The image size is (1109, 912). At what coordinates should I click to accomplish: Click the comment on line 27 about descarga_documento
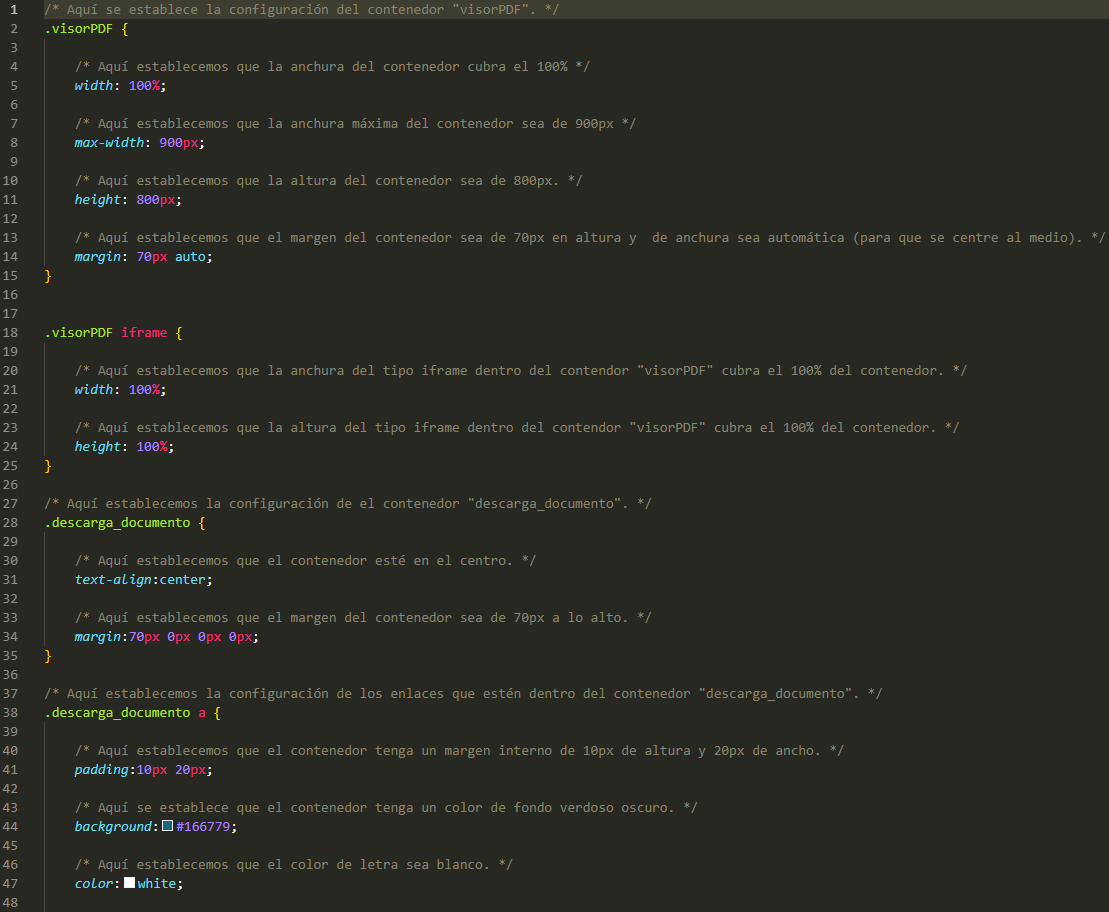[x=347, y=504]
